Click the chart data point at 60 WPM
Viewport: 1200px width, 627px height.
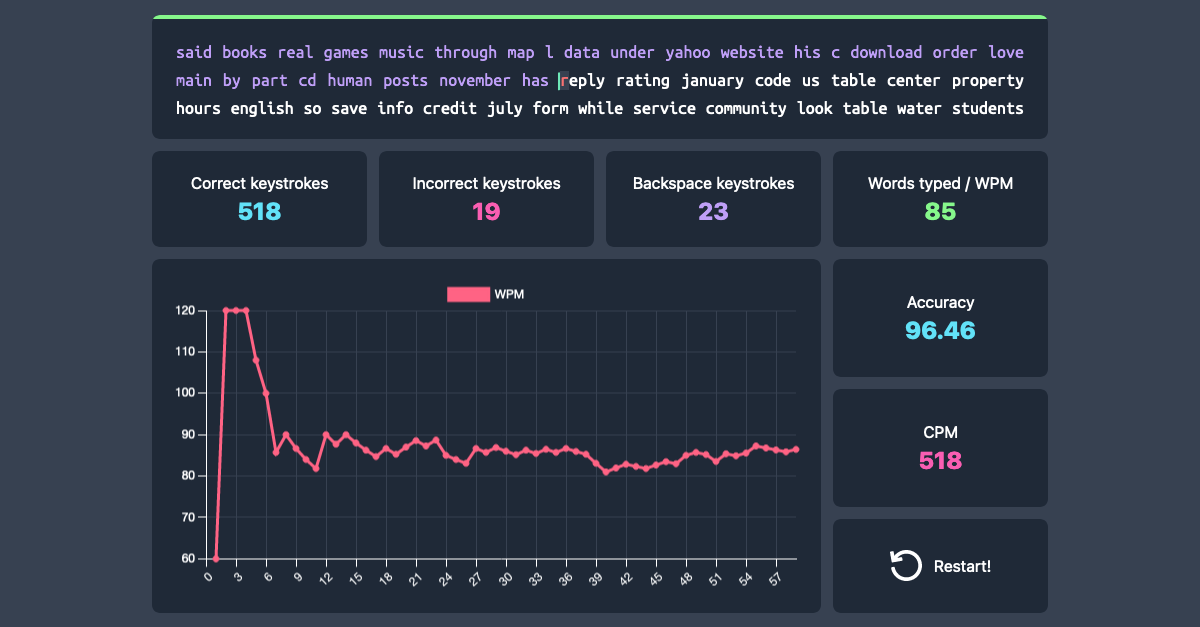[x=216, y=559]
